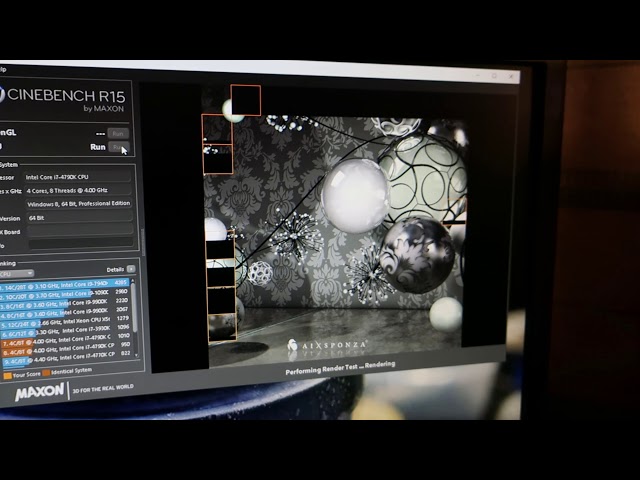Select rank 1 entry 14C/28T 3.10 GHz

pyautogui.click(x=64, y=283)
